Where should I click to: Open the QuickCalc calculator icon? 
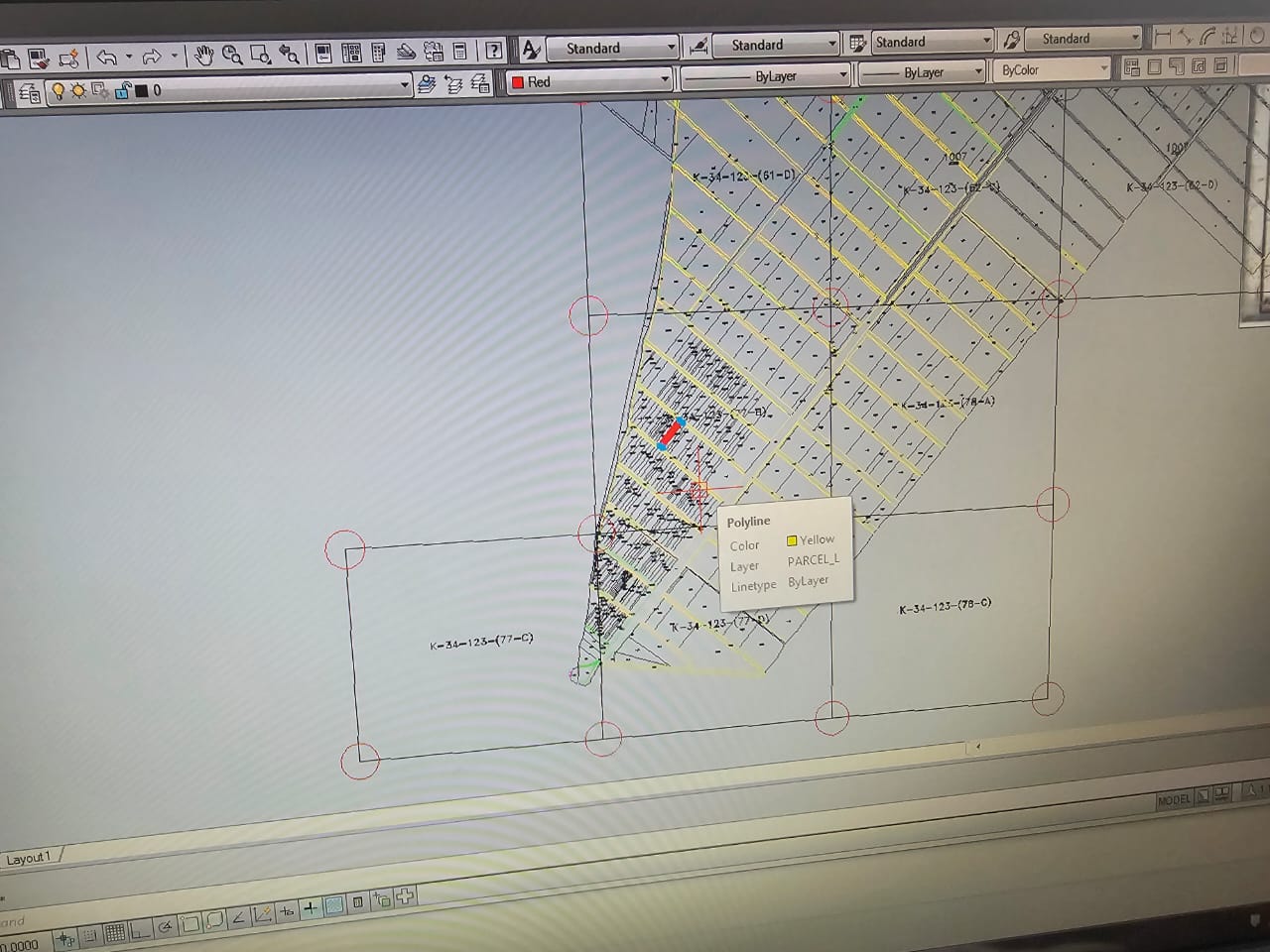tap(460, 52)
